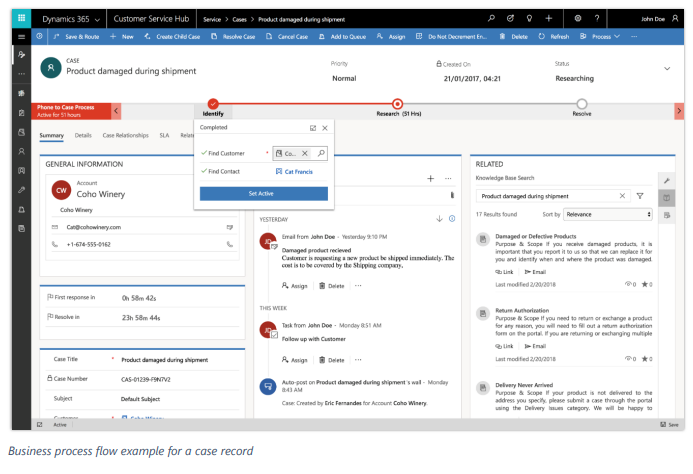Open the knowledge search filter icon
The height and width of the screenshot is (474, 693).
[x=640, y=196]
